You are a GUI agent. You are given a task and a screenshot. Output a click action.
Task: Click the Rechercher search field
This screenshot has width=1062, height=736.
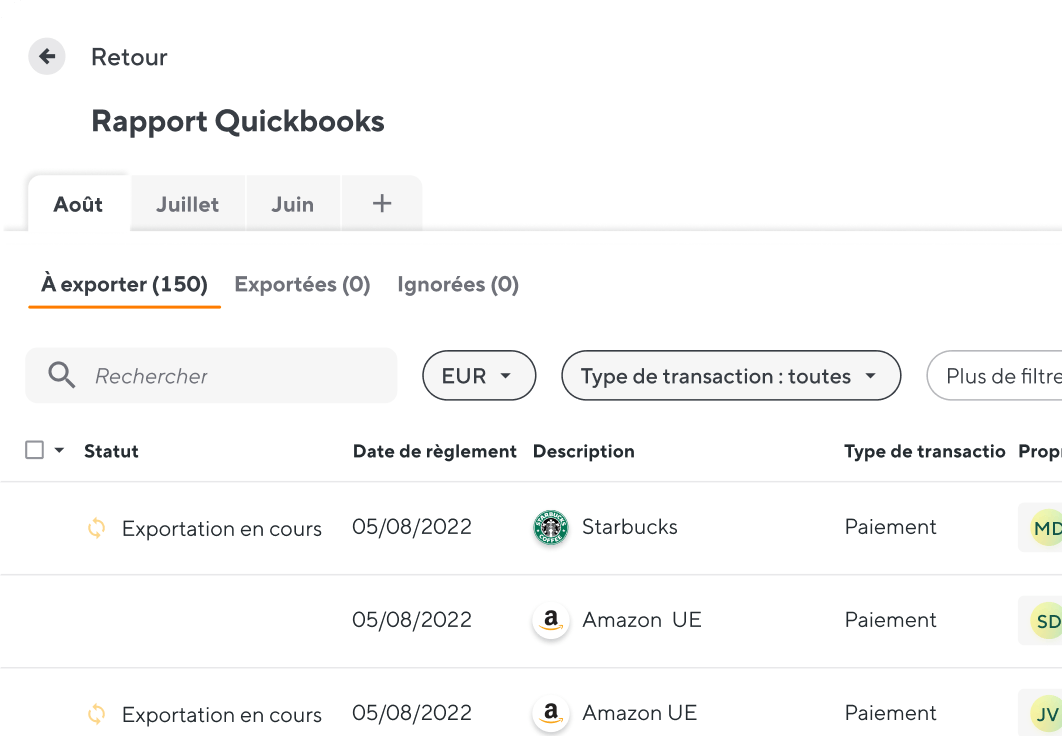(211, 376)
